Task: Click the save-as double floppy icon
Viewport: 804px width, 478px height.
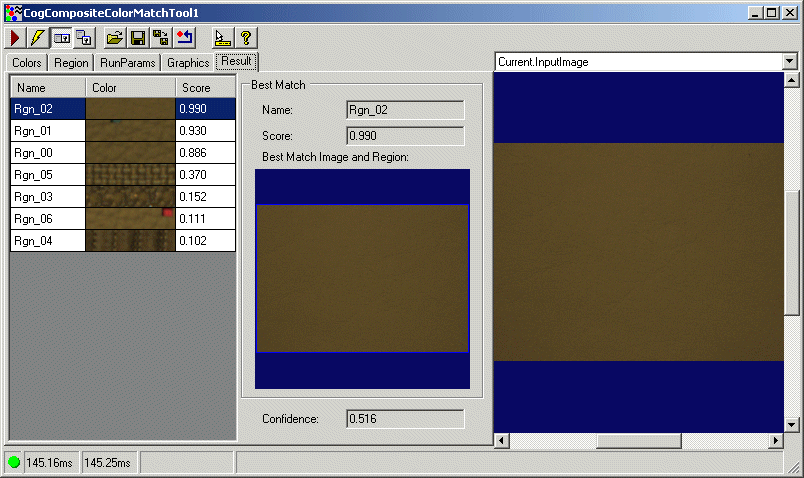Action: [160, 38]
